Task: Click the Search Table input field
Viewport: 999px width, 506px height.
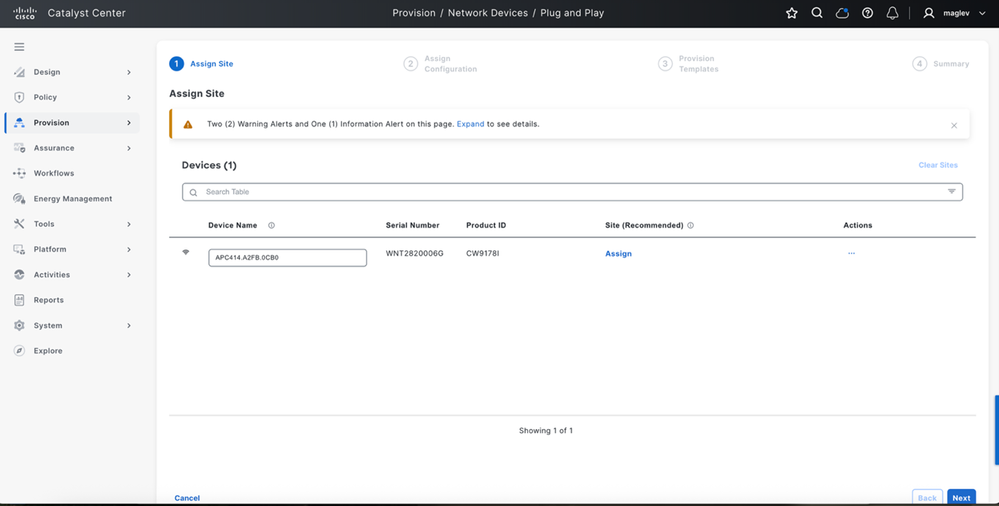Action: [571, 192]
